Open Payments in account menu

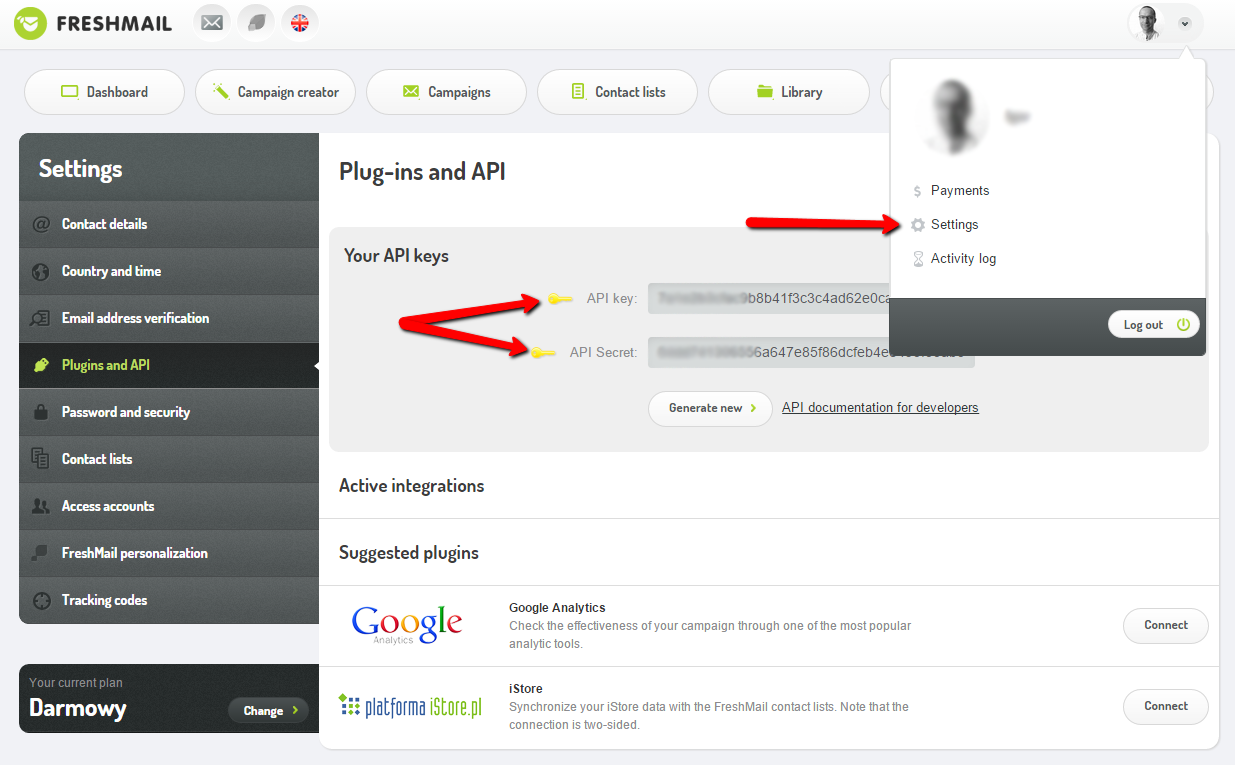[x=959, y=190]
